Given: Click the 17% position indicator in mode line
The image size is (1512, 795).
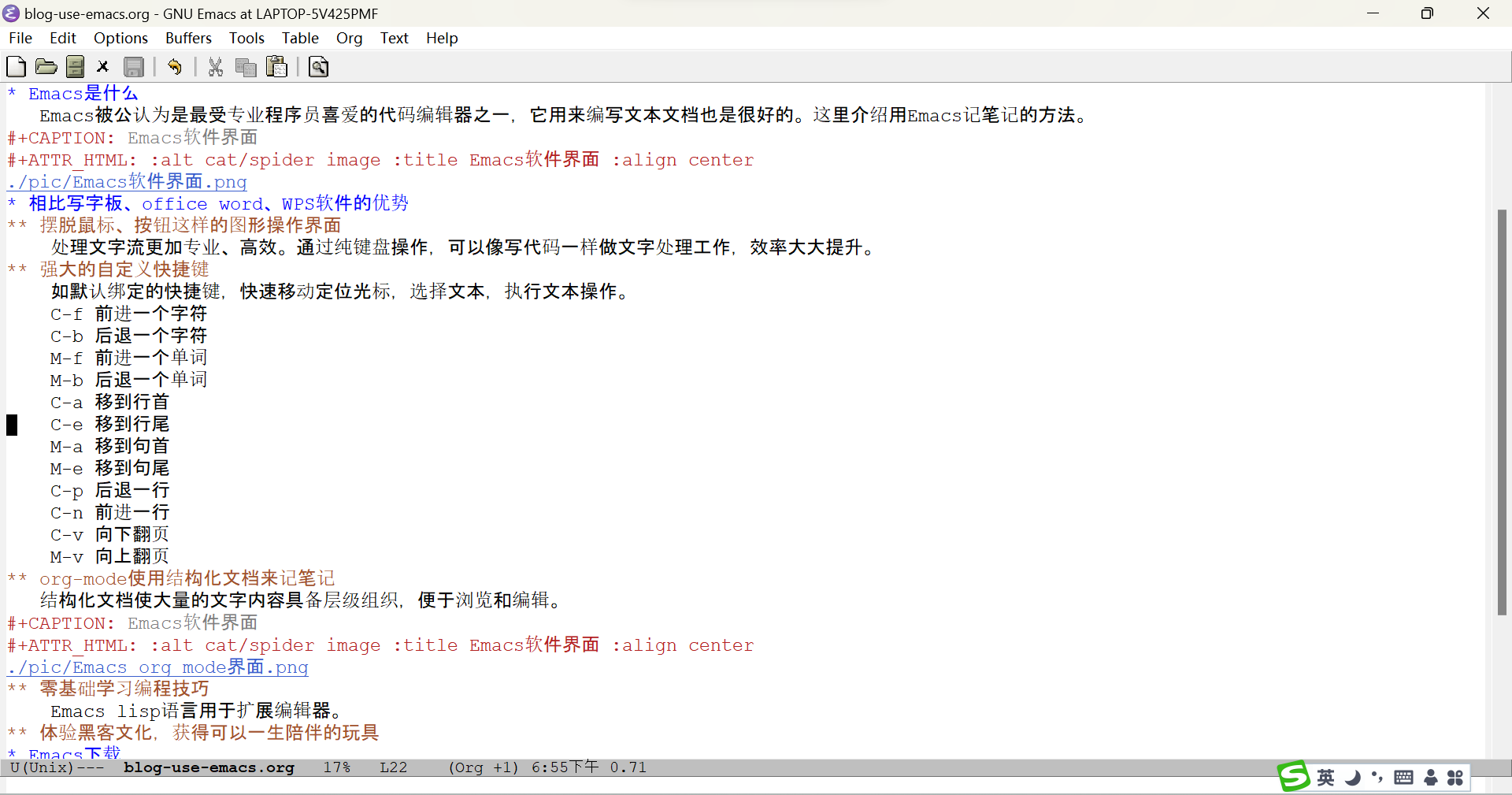Looking at the screenshot, I should (336, 767).
